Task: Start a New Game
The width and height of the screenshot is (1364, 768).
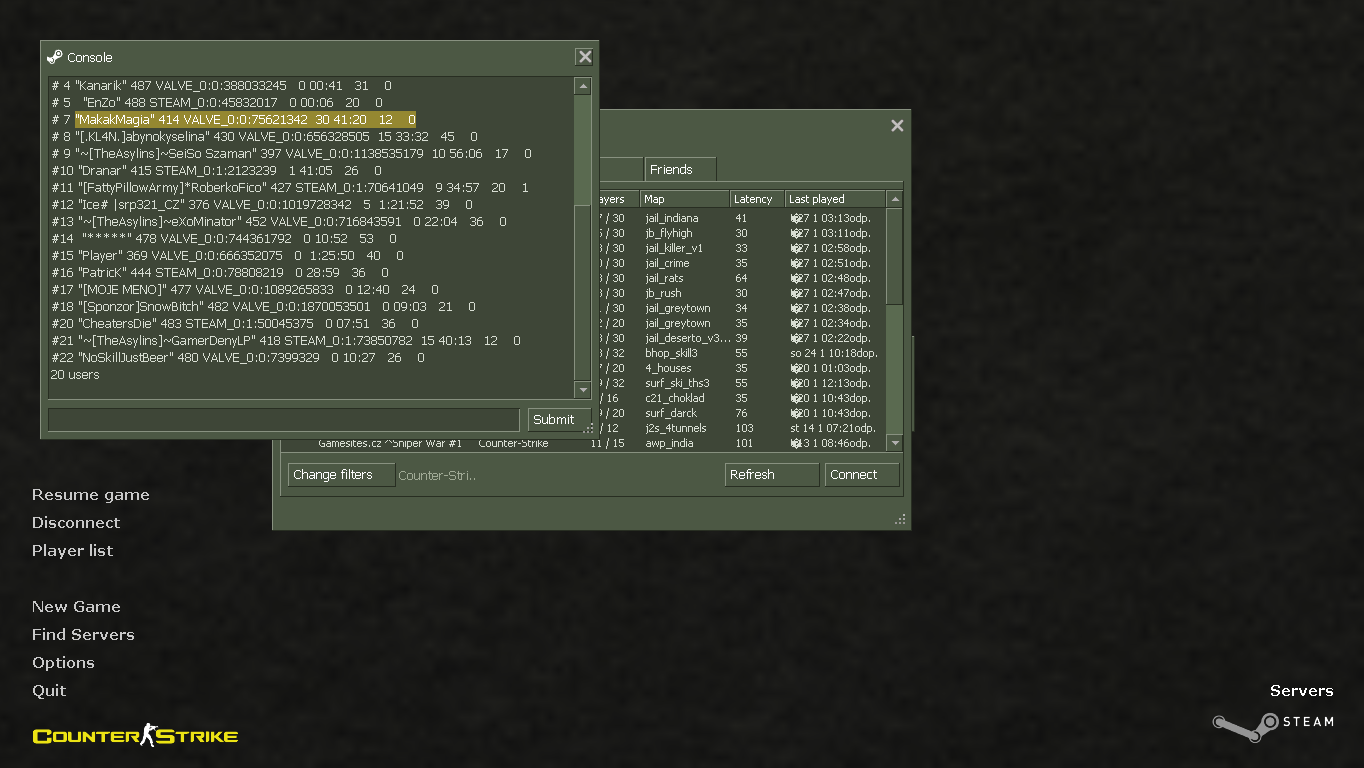Action: tap(76, 607)
